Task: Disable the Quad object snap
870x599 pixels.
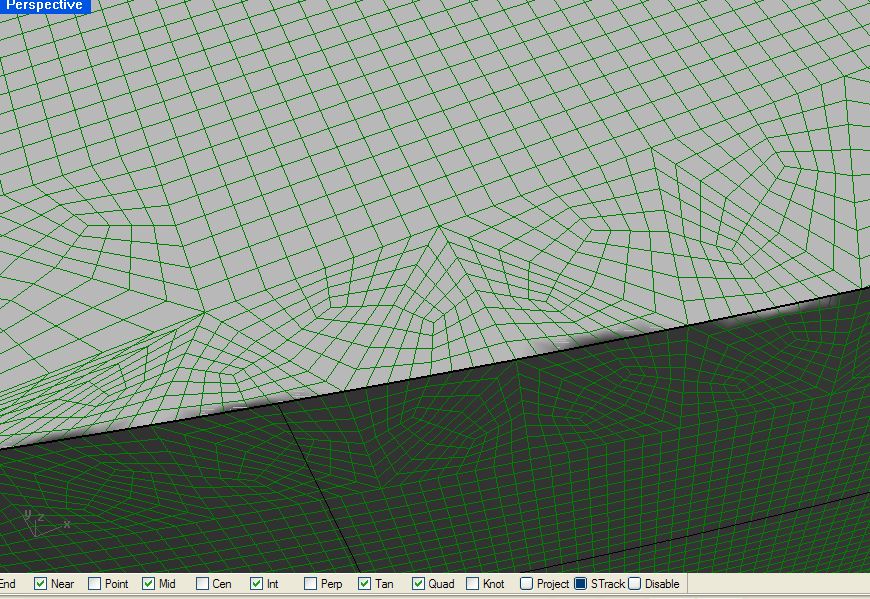Action: coord(418,583)
